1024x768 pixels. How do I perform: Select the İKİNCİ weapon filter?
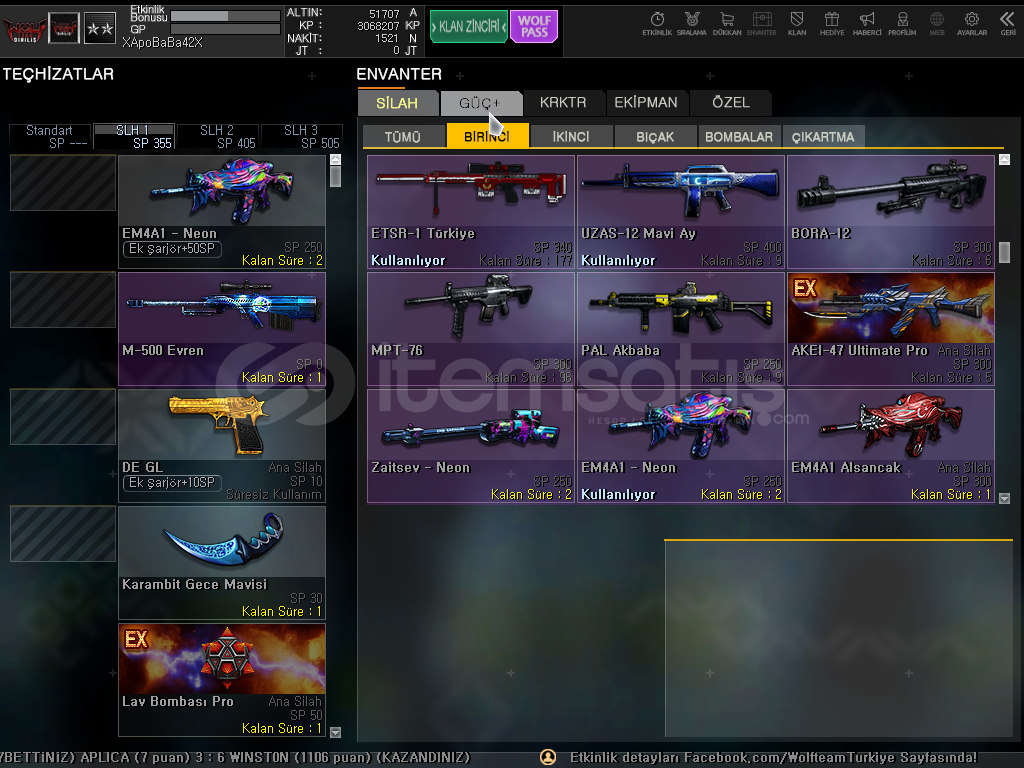point(571,136)
